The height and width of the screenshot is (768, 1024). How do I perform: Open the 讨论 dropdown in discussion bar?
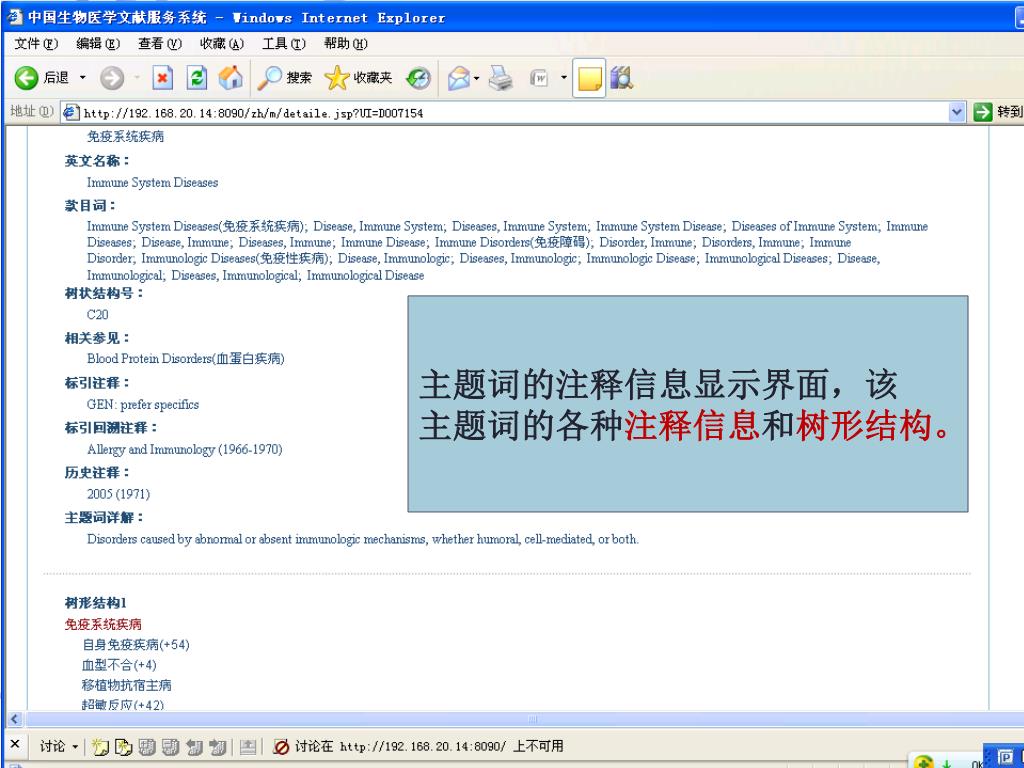pos(57,746)
